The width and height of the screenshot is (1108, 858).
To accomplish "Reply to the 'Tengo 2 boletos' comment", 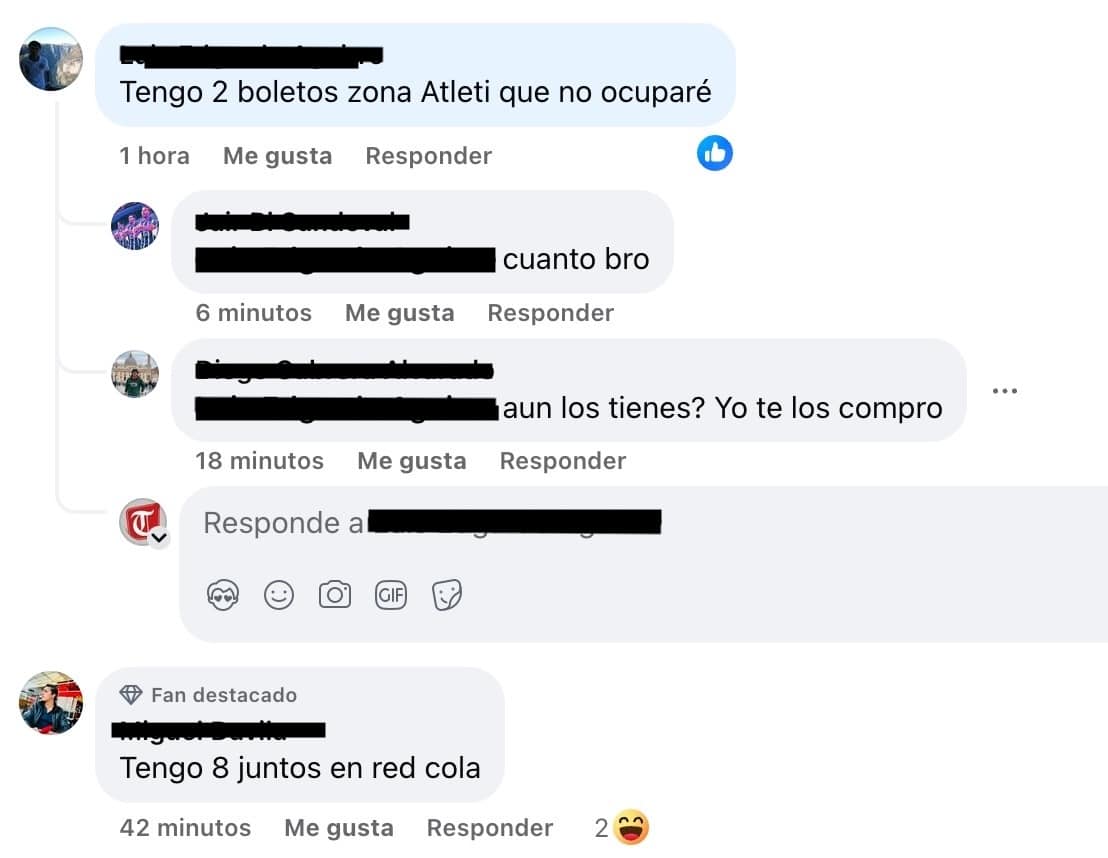I will (428, 155).
